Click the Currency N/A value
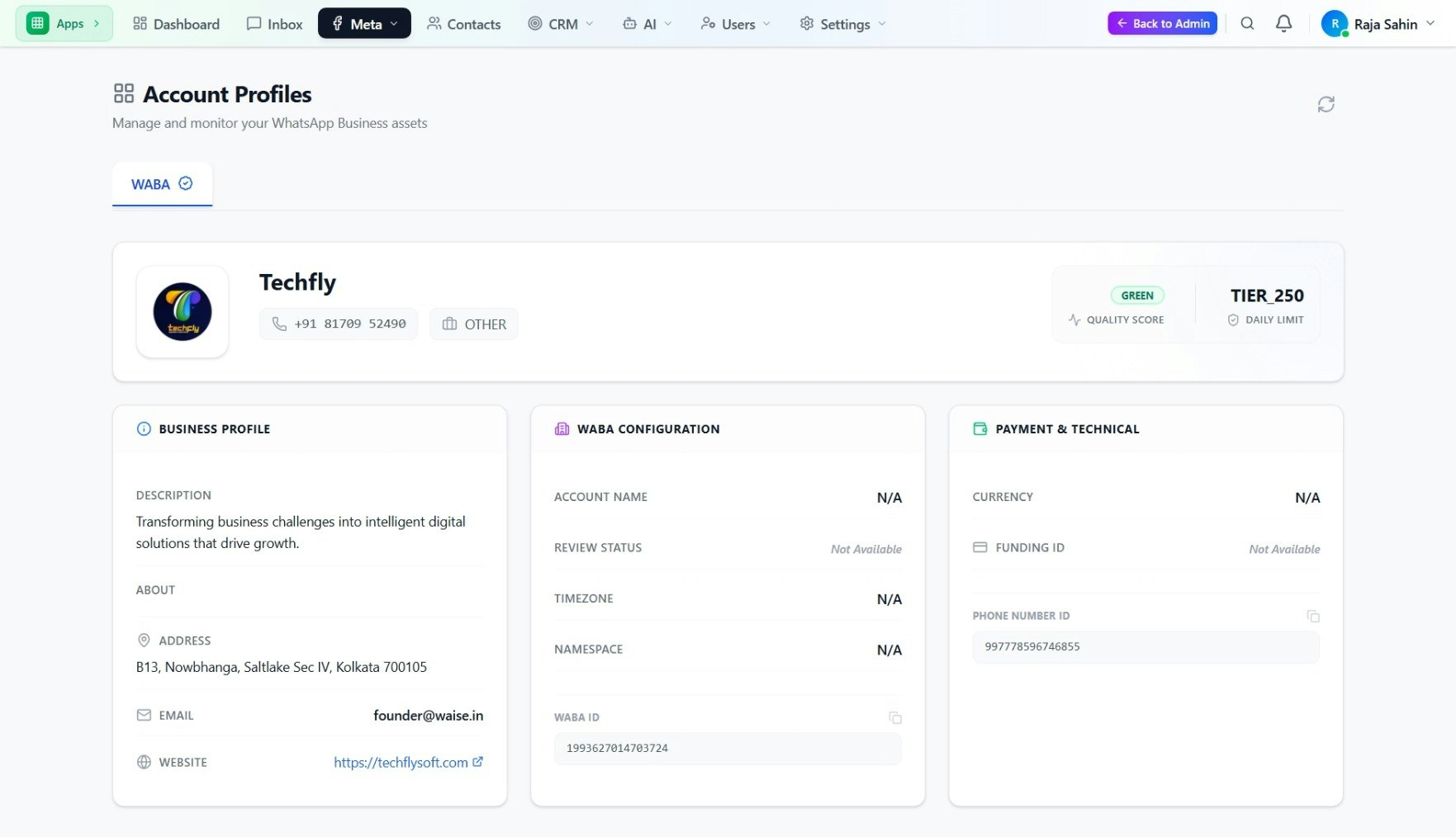This screenshot has height=837, width=1456. click(1307, 498)
